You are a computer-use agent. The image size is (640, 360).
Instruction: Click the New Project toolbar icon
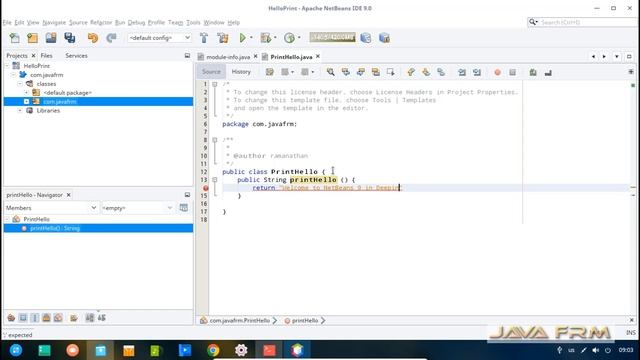point(33,38)
